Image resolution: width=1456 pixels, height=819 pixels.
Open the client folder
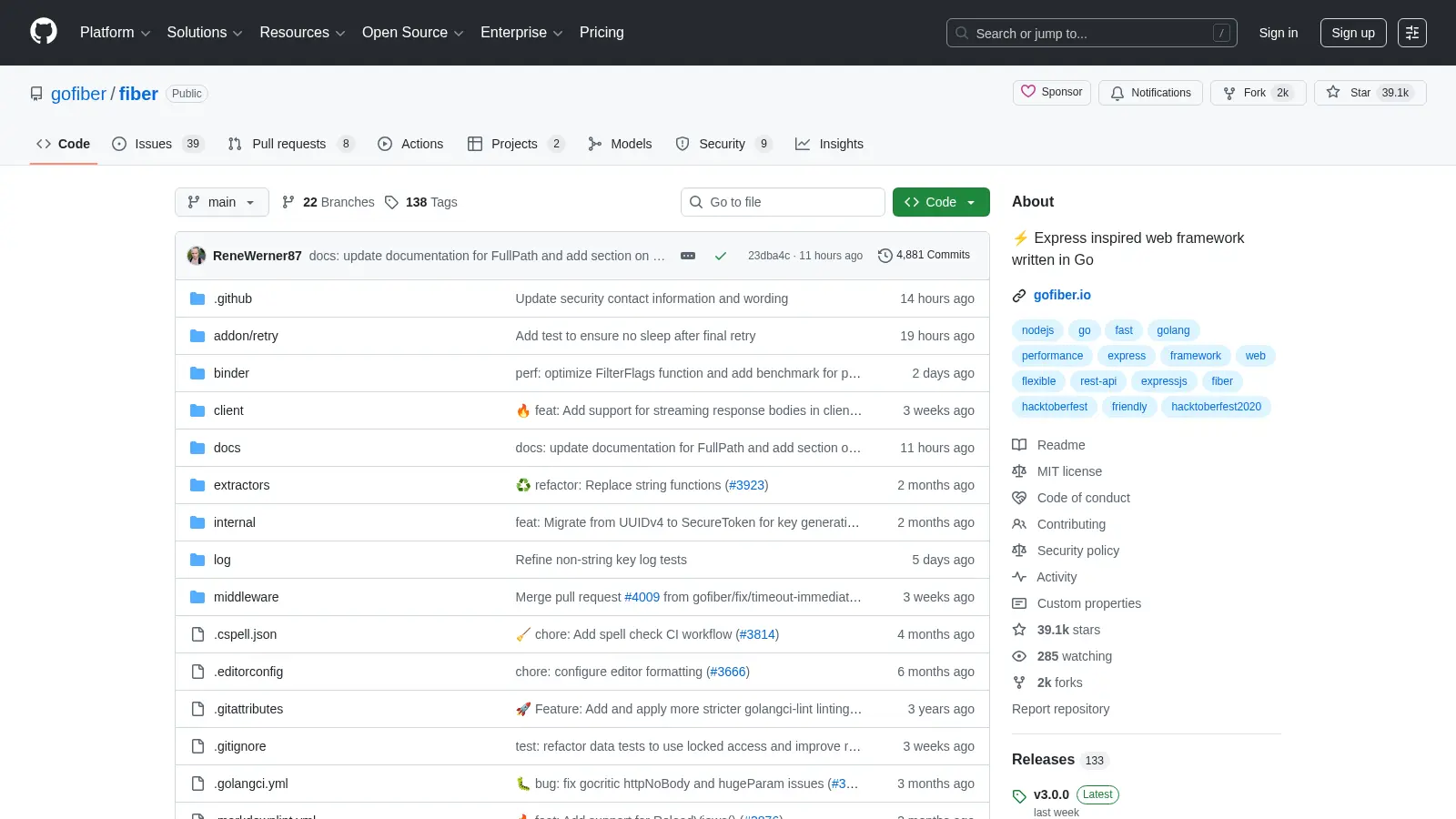pos(228,410)
